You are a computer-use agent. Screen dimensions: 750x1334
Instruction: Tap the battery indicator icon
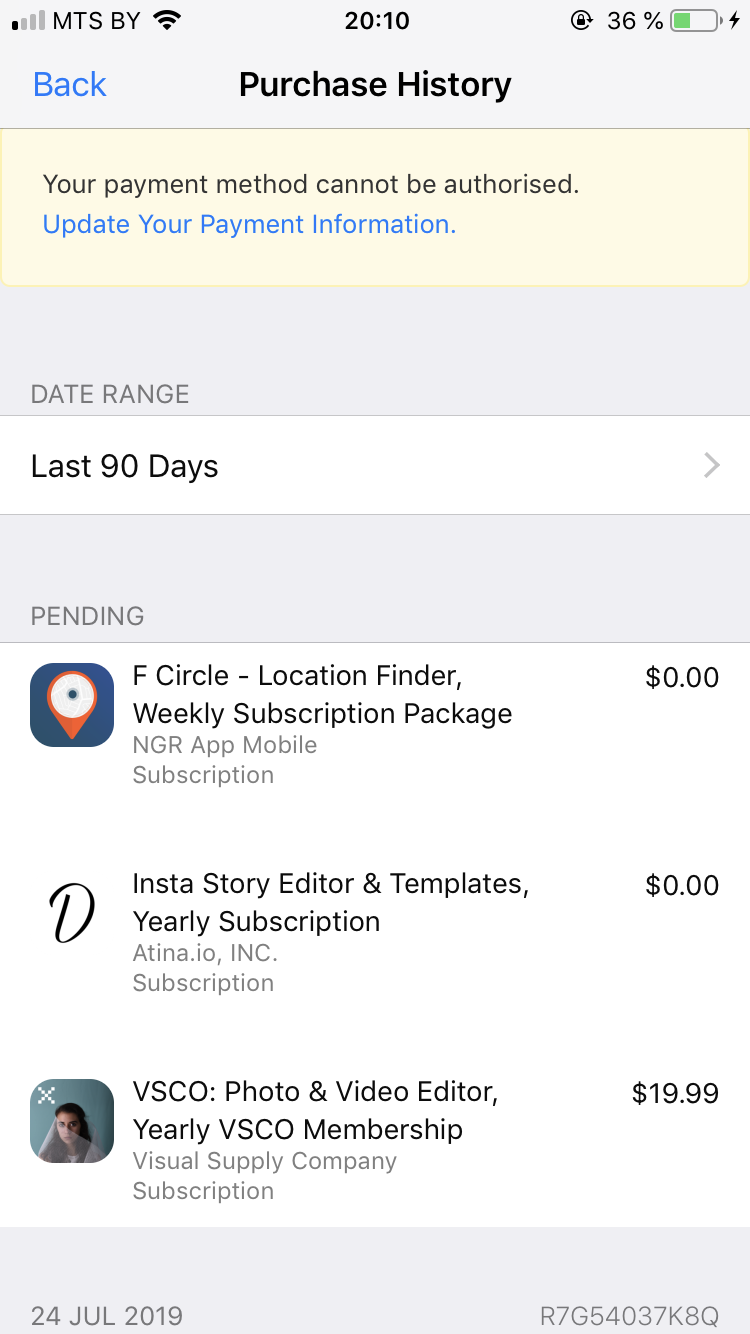point(694,21)
